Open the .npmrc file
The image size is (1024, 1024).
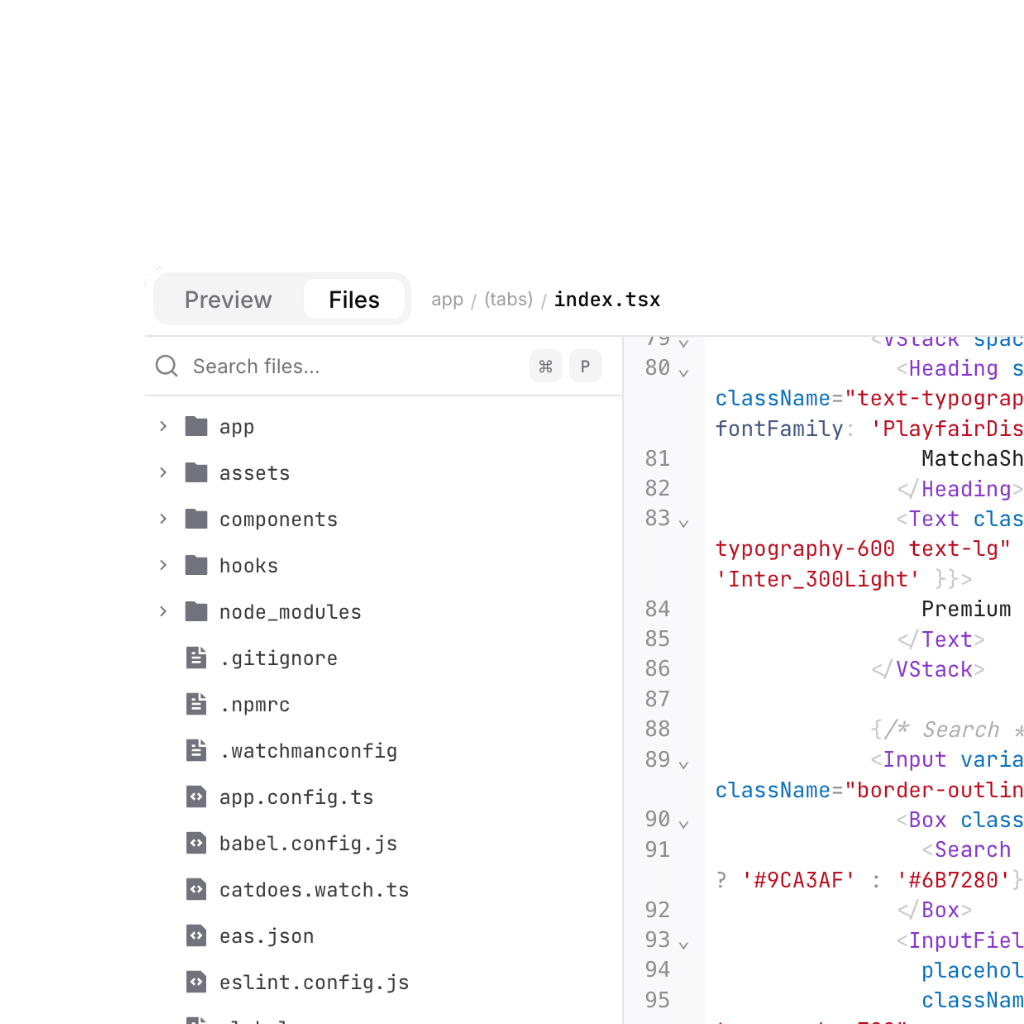pos(383,704)
